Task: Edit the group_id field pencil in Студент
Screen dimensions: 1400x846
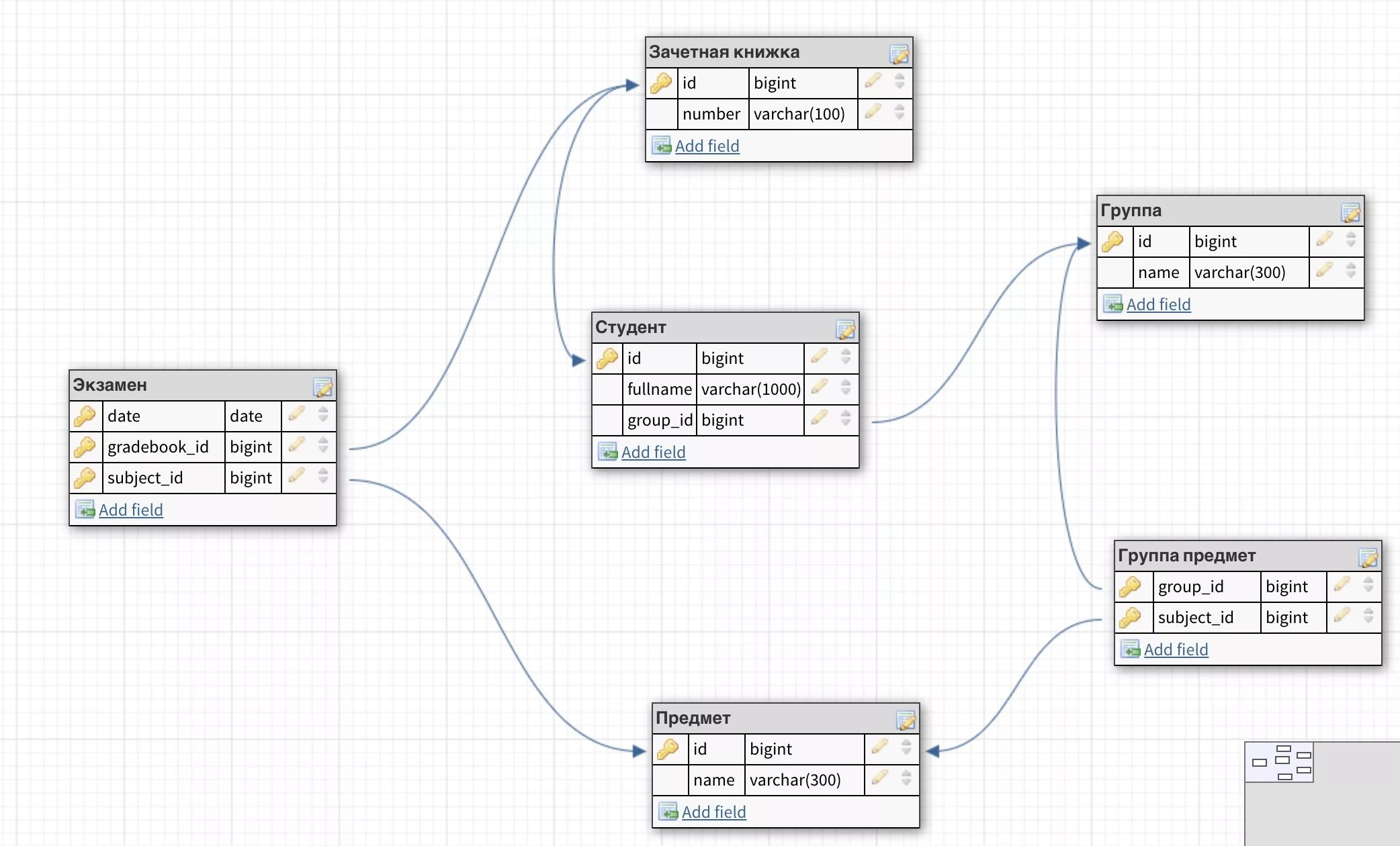Action: 819,418
